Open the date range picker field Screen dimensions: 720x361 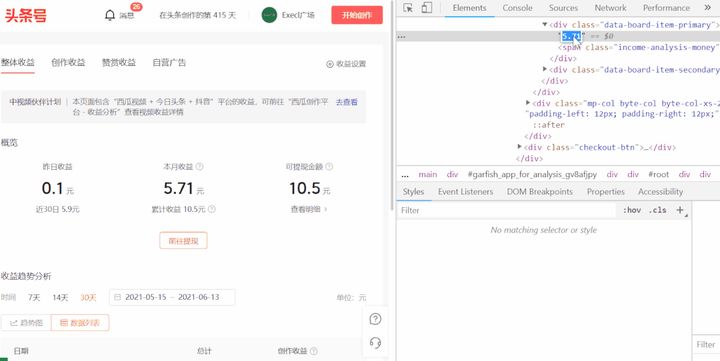(172, 297)
